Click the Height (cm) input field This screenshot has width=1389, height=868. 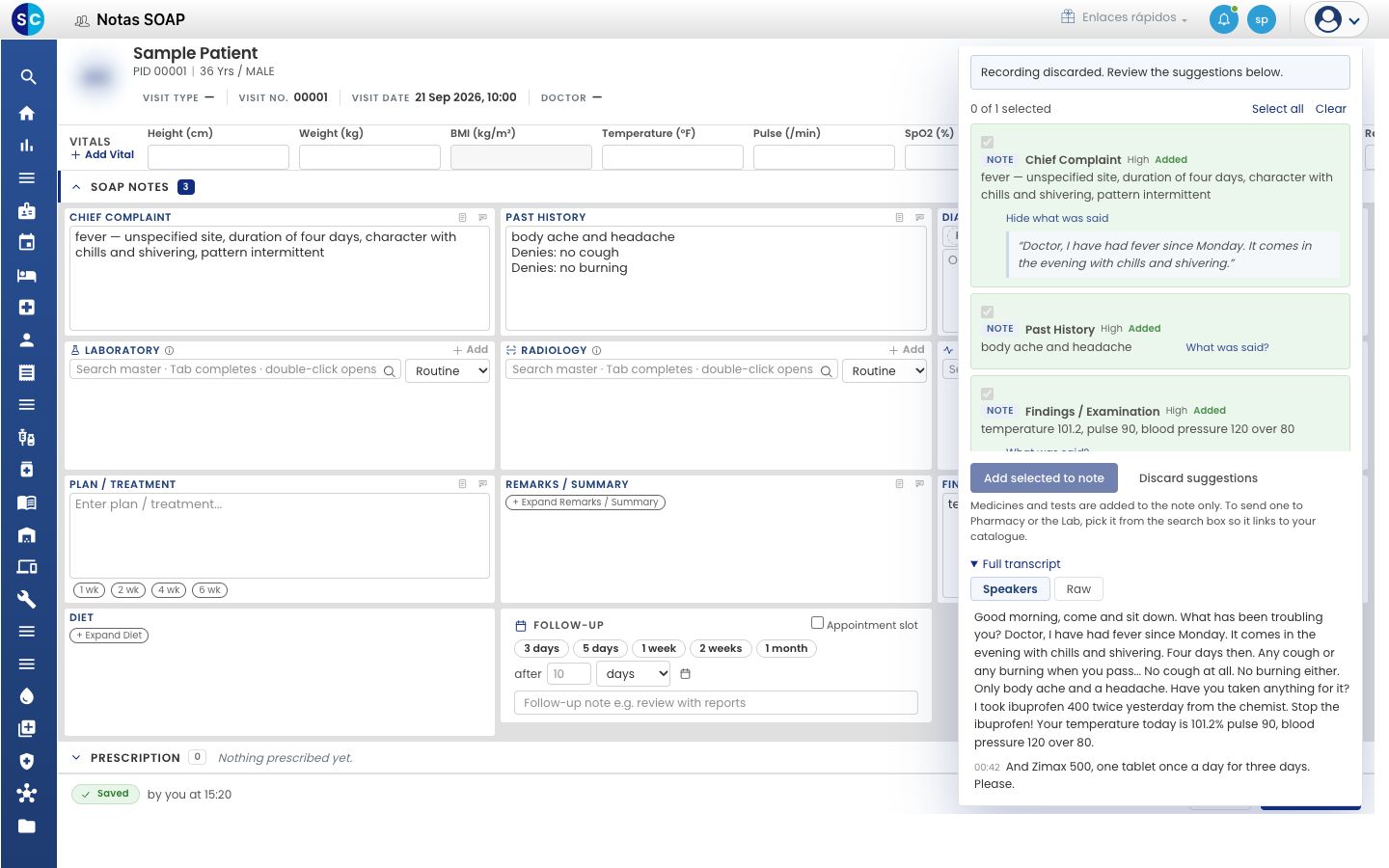click(218, 157)
